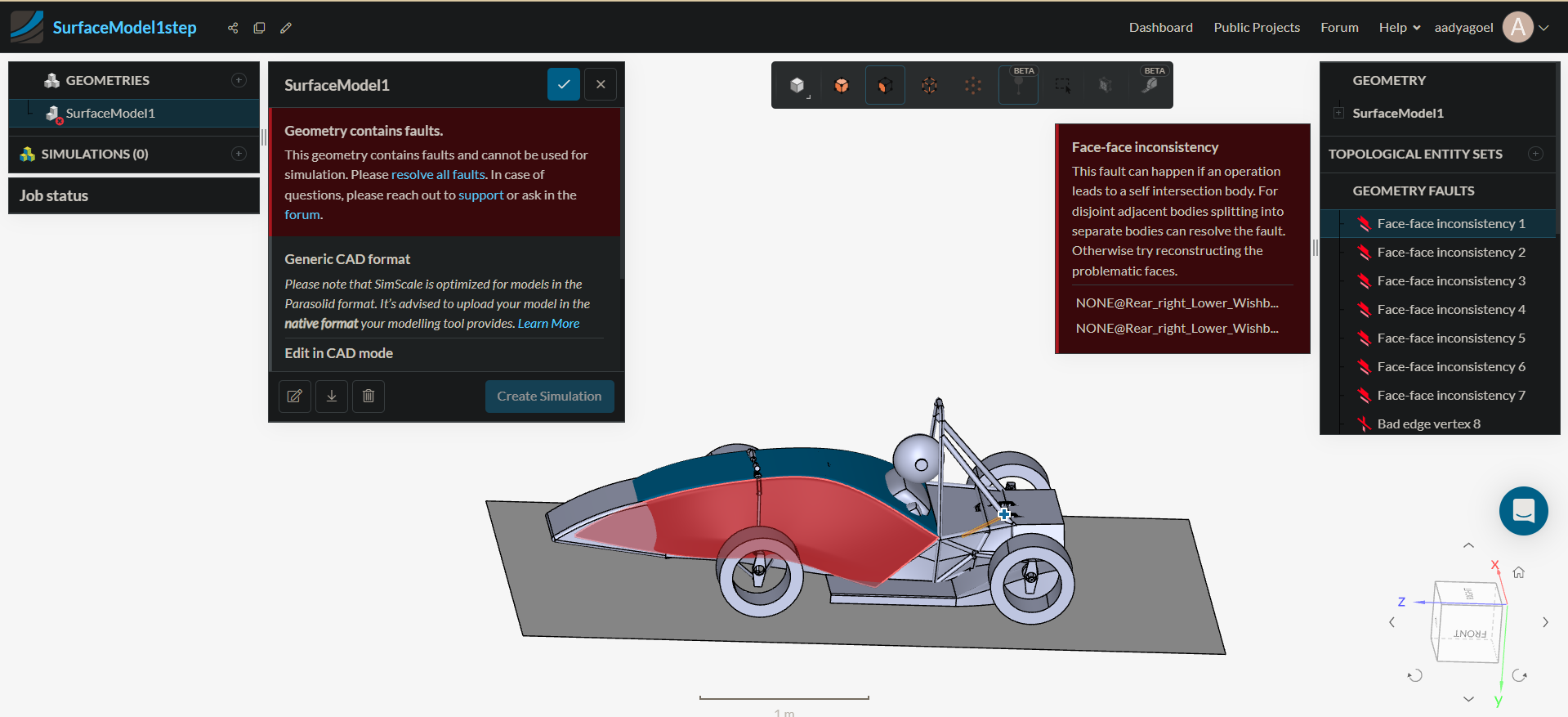Screen dimensions: 1568x717
Task: Rotate view counterclockwise using orientation cube arrow
Action: pyautogui.click(x=1415, y=675)
